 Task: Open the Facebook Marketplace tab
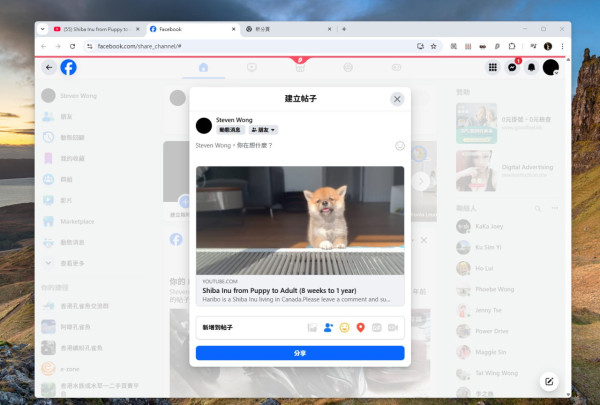[x=300, y=68]
